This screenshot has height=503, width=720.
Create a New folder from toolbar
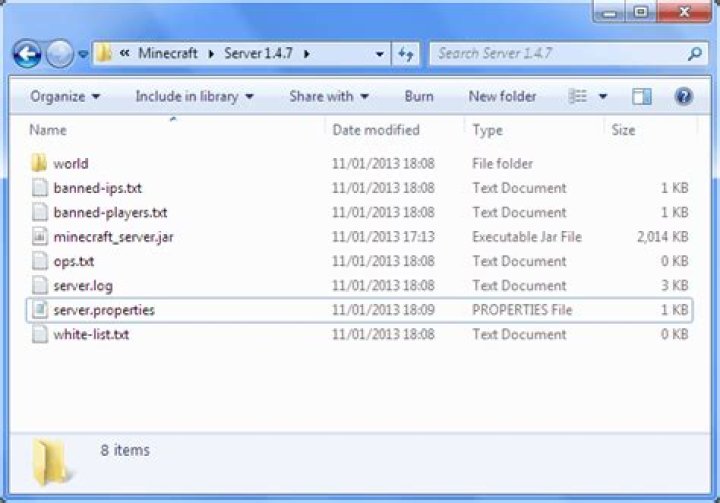click(502, 96)
